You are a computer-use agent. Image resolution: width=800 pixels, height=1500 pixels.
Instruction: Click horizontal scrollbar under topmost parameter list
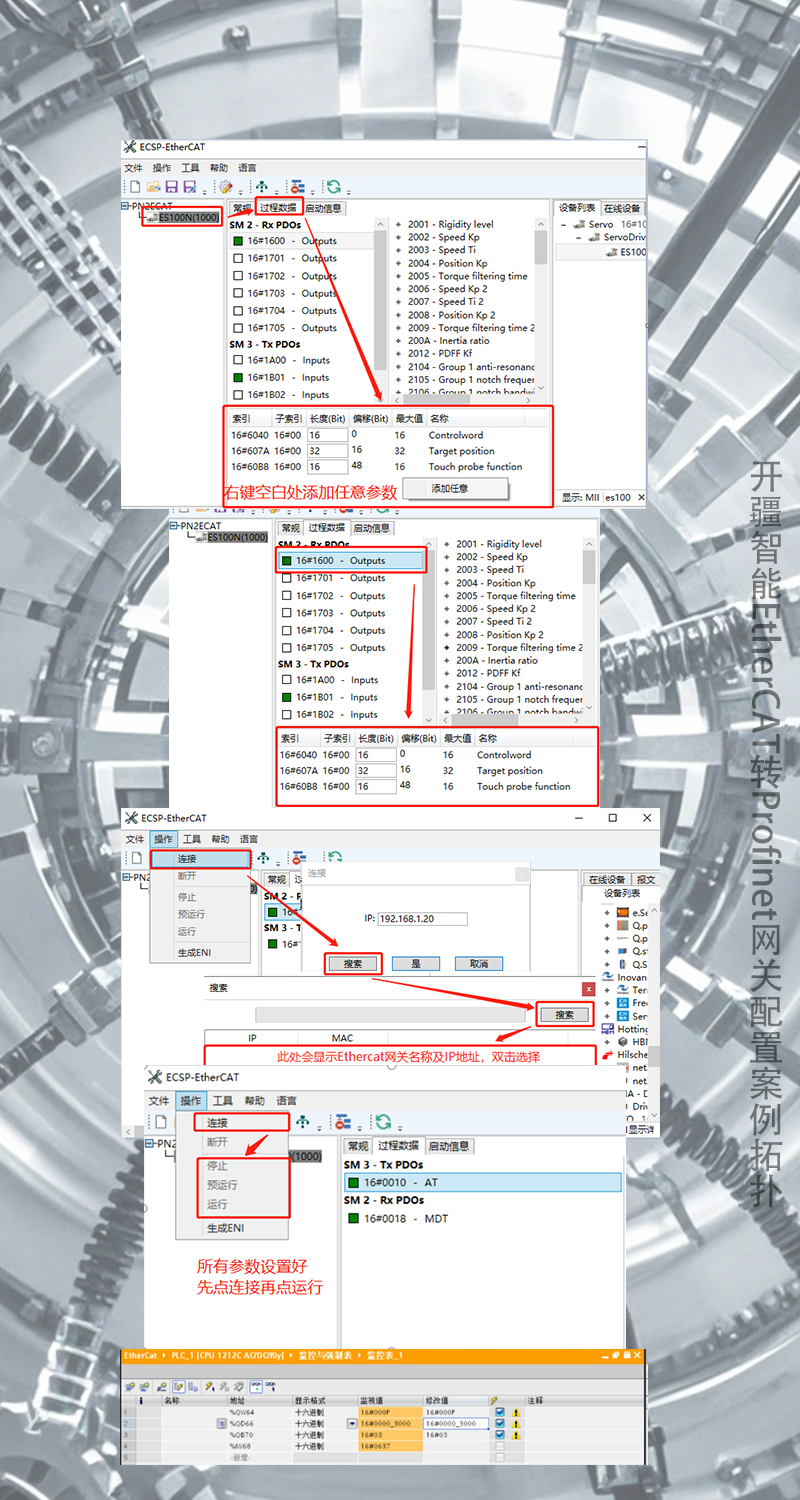click(464, 398)
